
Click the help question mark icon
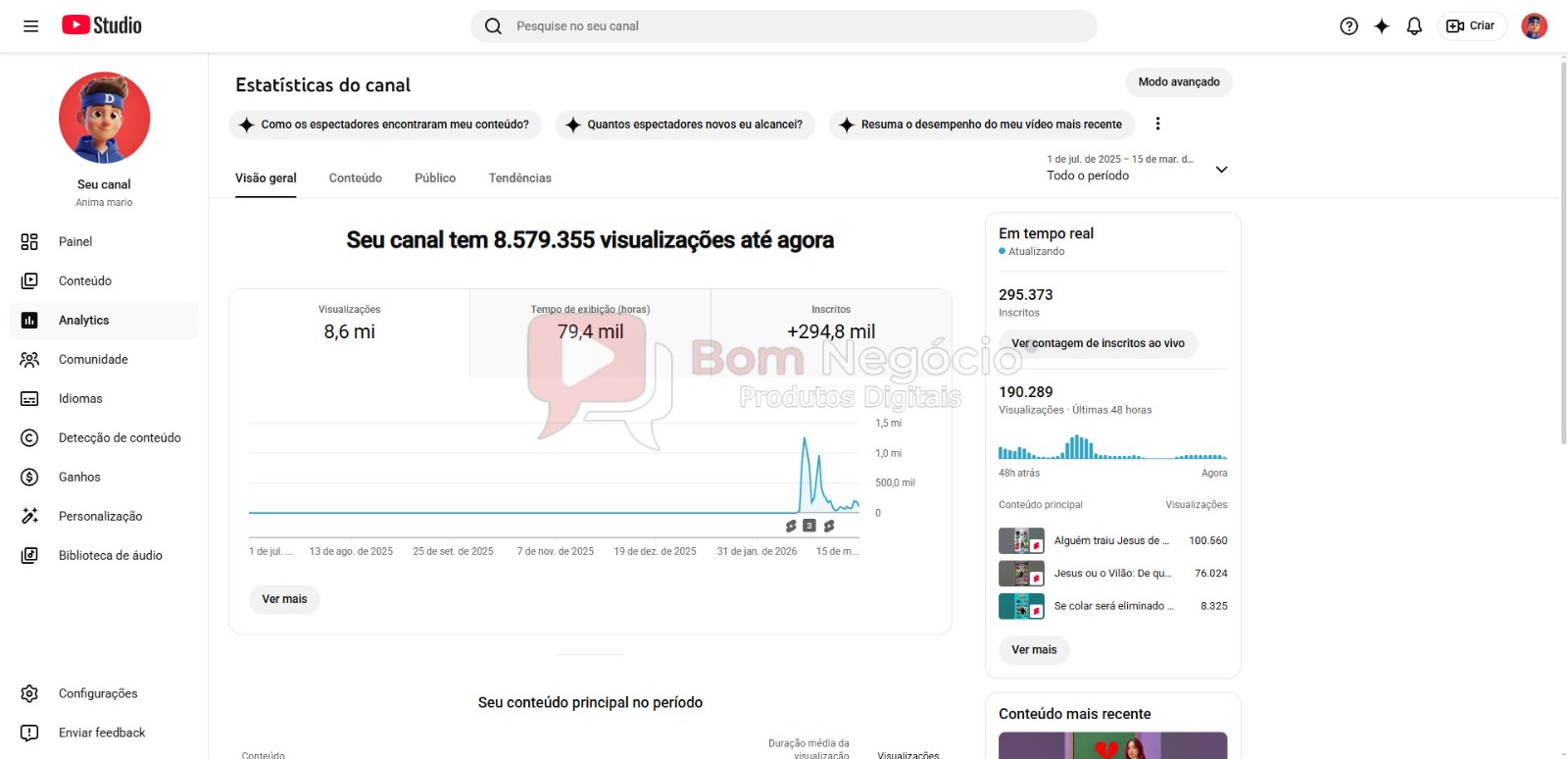coord(1348,26)
